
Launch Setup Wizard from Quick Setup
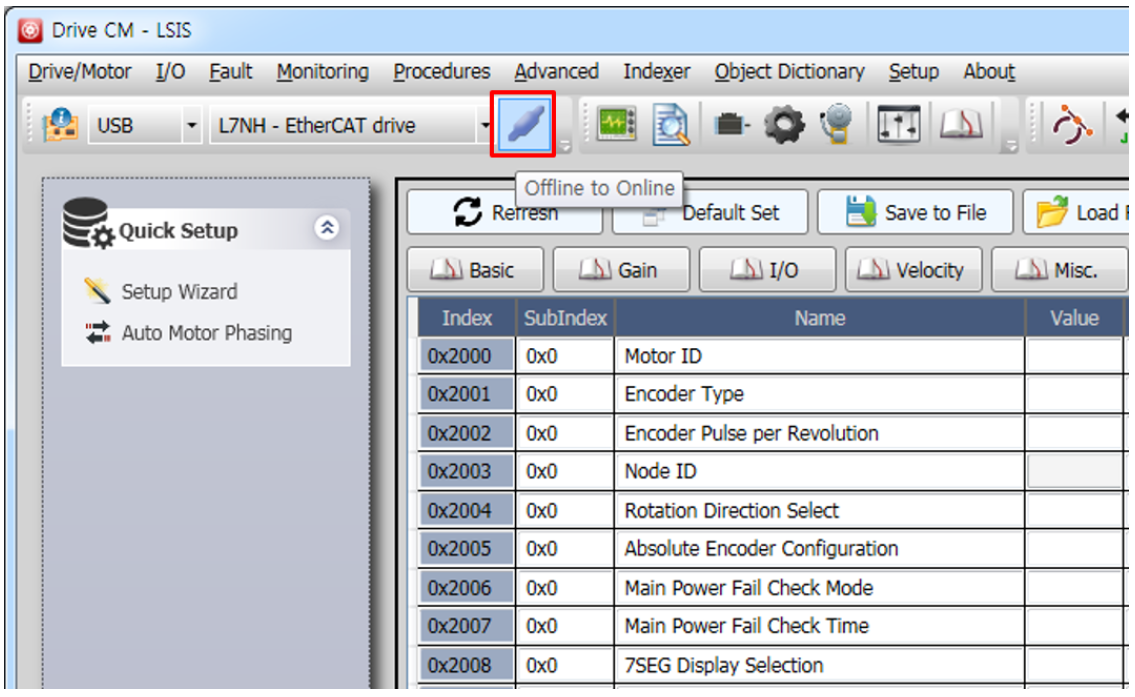pos(179,292)
